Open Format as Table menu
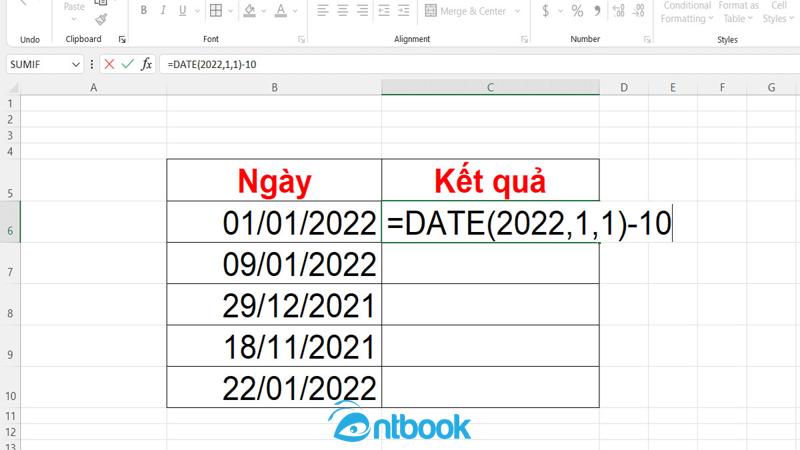 (738, 12)
